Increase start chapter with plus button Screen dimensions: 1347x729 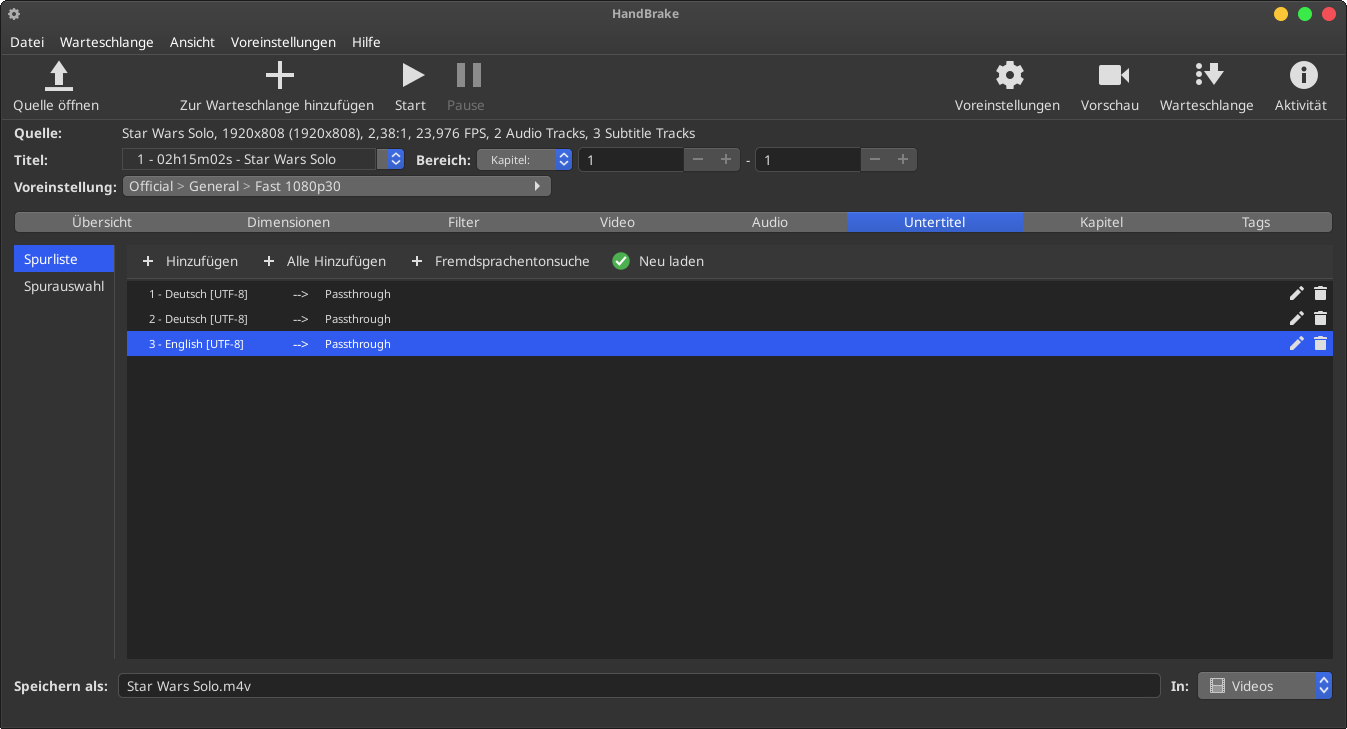726,159
